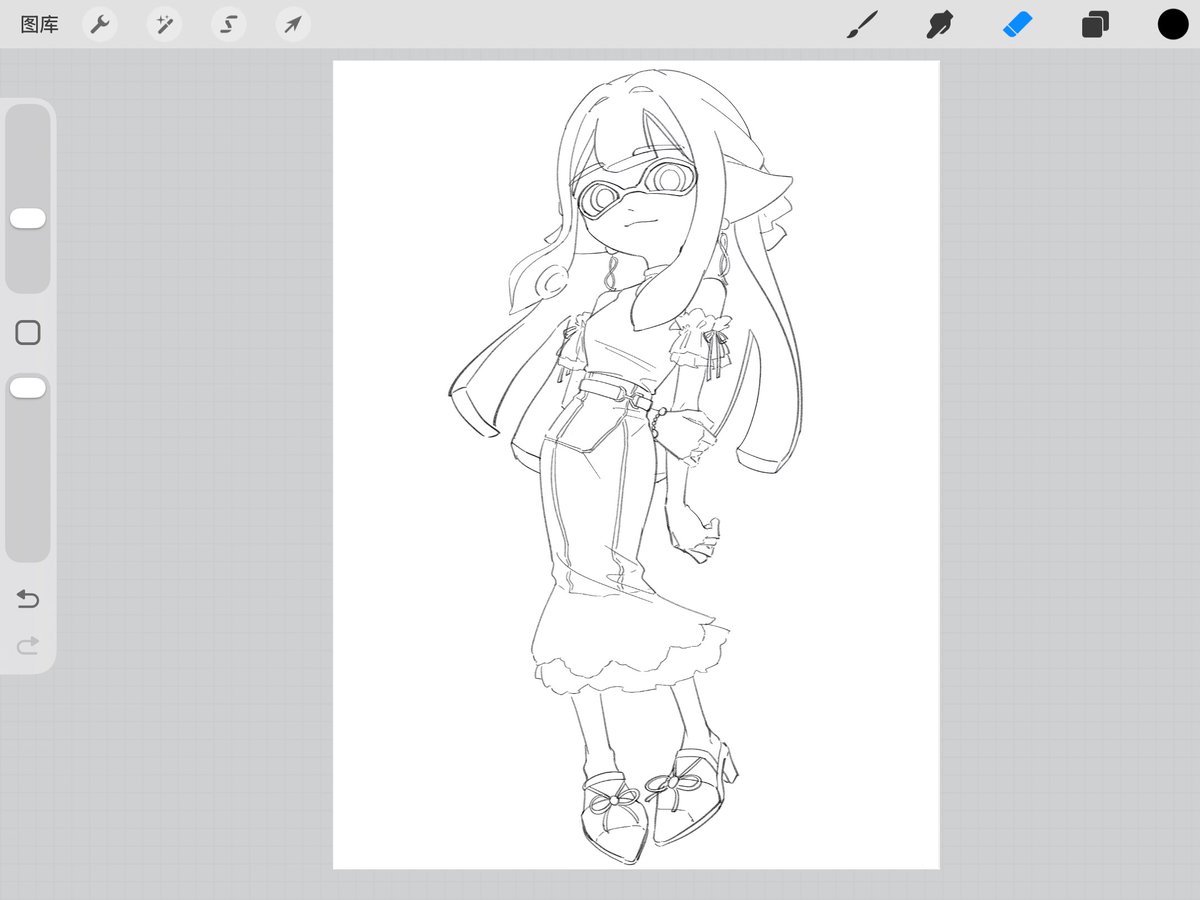Select the Brush tool
The width and height of the screenshot is (1200, 900).
pyautogui.click(x=862, y=25)
